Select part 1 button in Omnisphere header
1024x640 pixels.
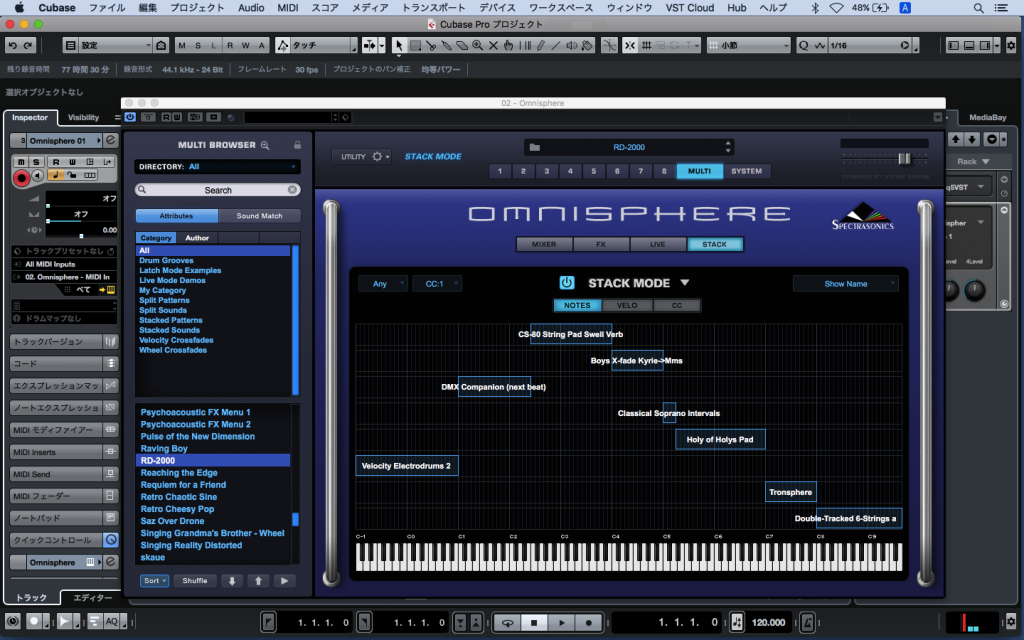pos(500,171)
